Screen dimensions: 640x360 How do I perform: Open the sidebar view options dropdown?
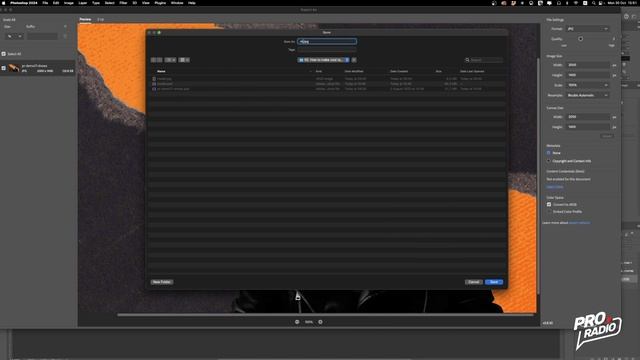171,60
